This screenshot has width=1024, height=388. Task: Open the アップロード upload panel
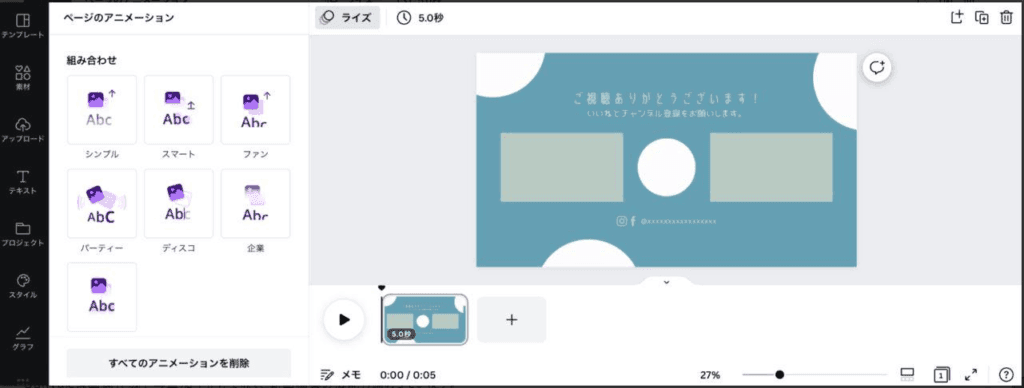23,129
